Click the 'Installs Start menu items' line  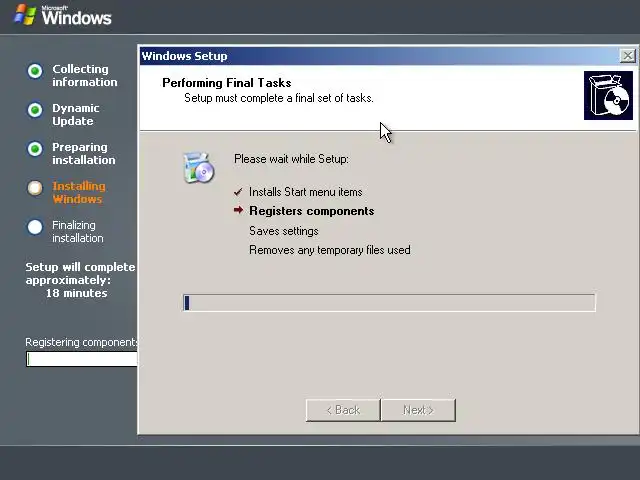(306, 192)
